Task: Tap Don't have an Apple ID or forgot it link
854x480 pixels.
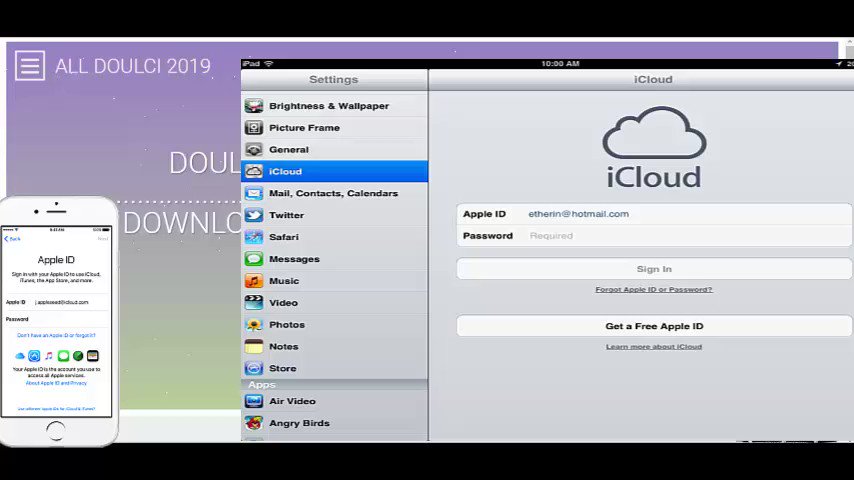Action: click(x=56, y=335)
